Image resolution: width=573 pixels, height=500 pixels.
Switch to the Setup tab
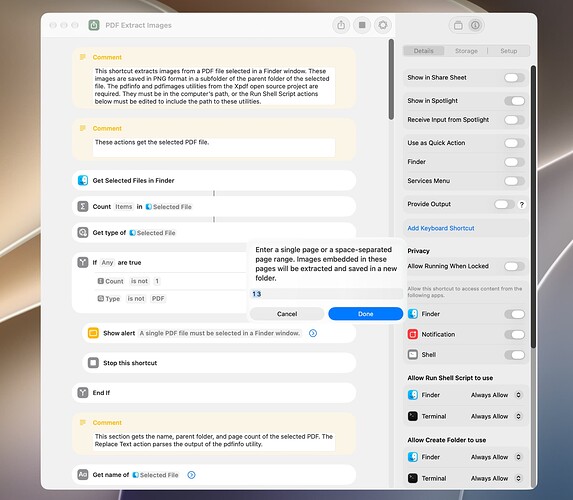(x=508, y=51)
